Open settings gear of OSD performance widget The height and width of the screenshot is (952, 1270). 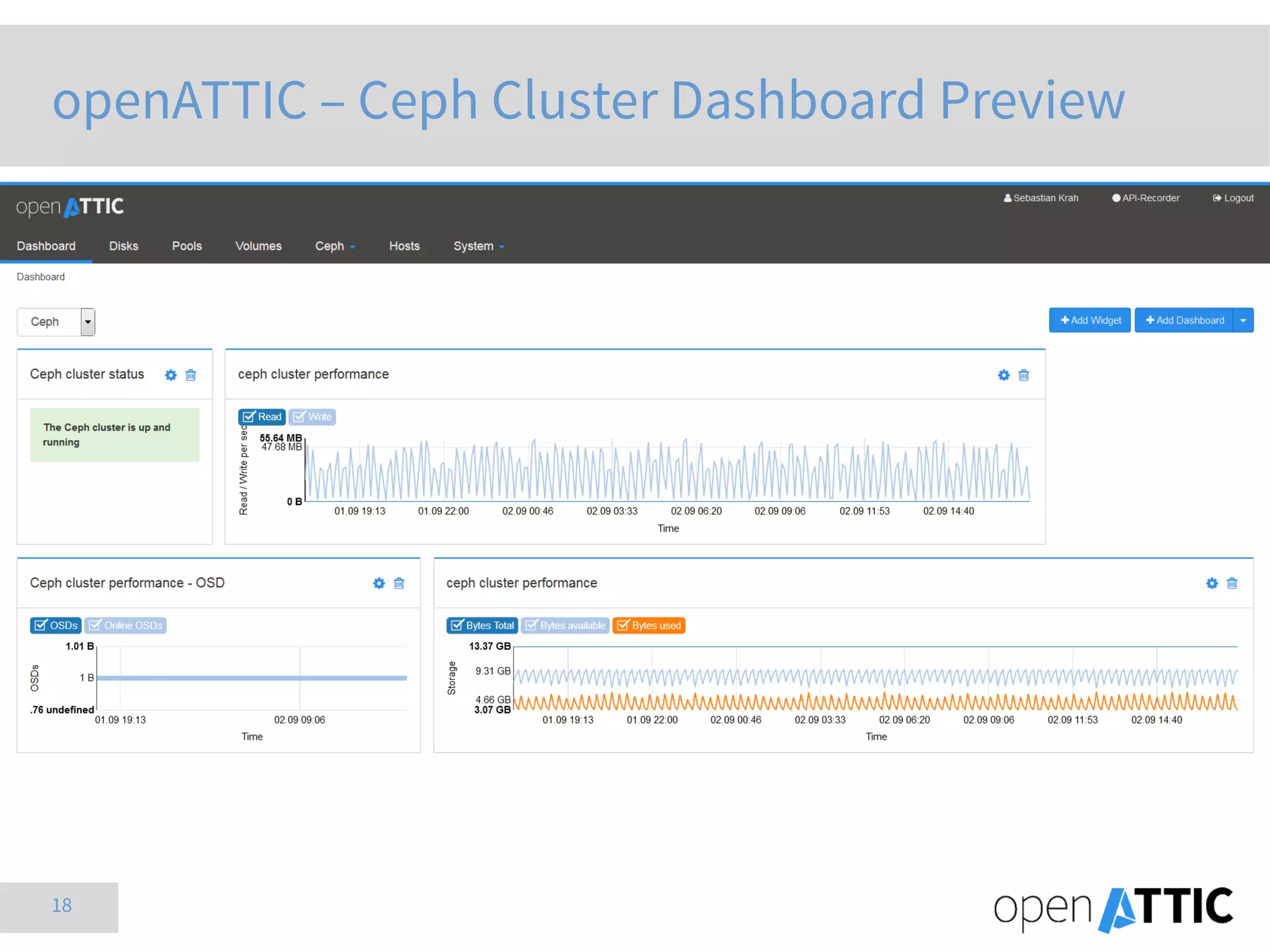coord(379,583)
